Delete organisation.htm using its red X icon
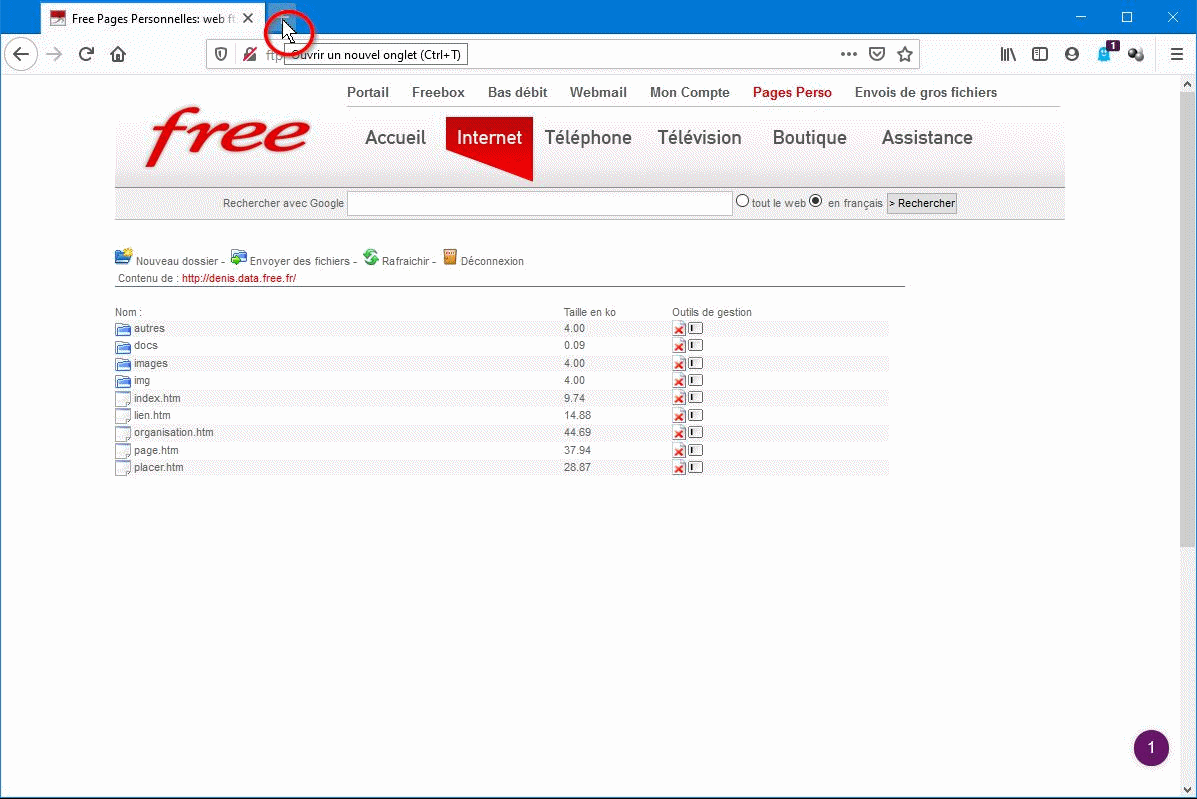 point(679,433)
